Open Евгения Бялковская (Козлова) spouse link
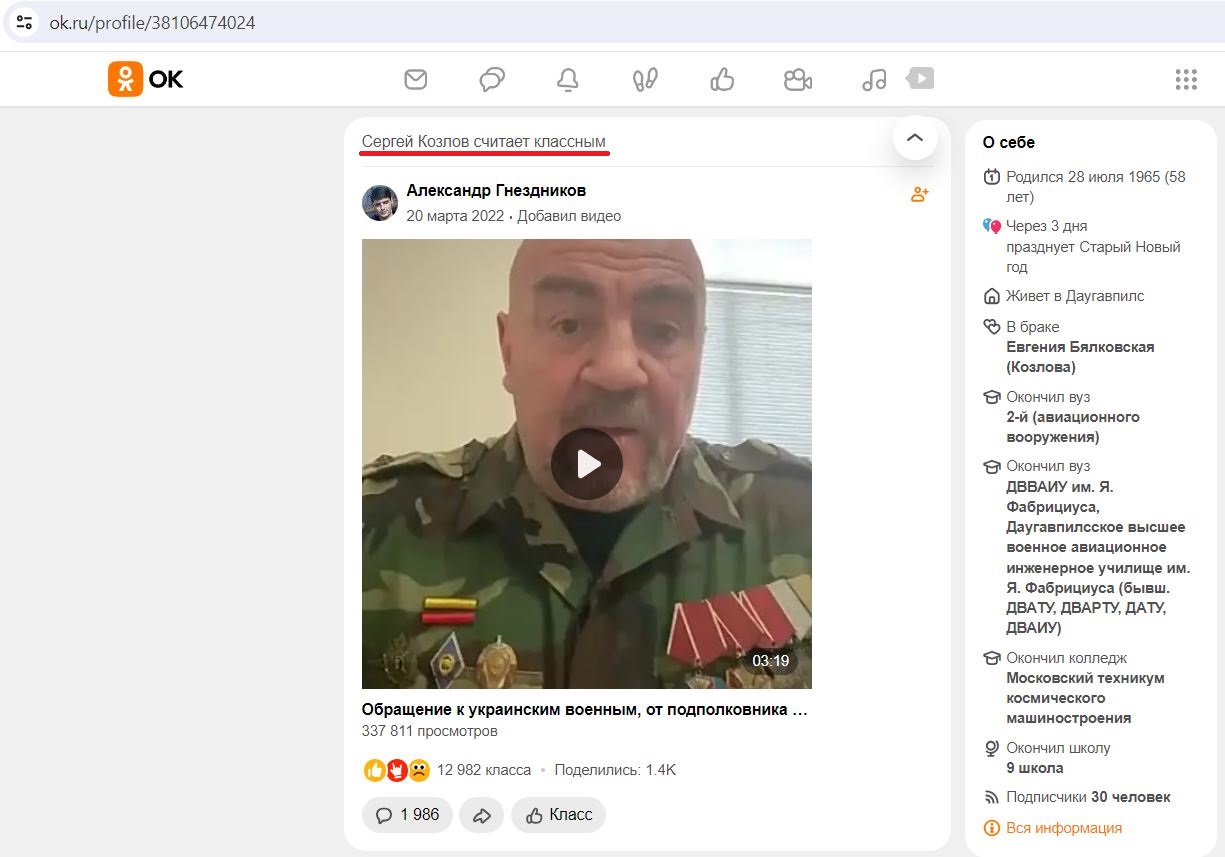This screenshot has height=857, width=1225. [1080, 357]
